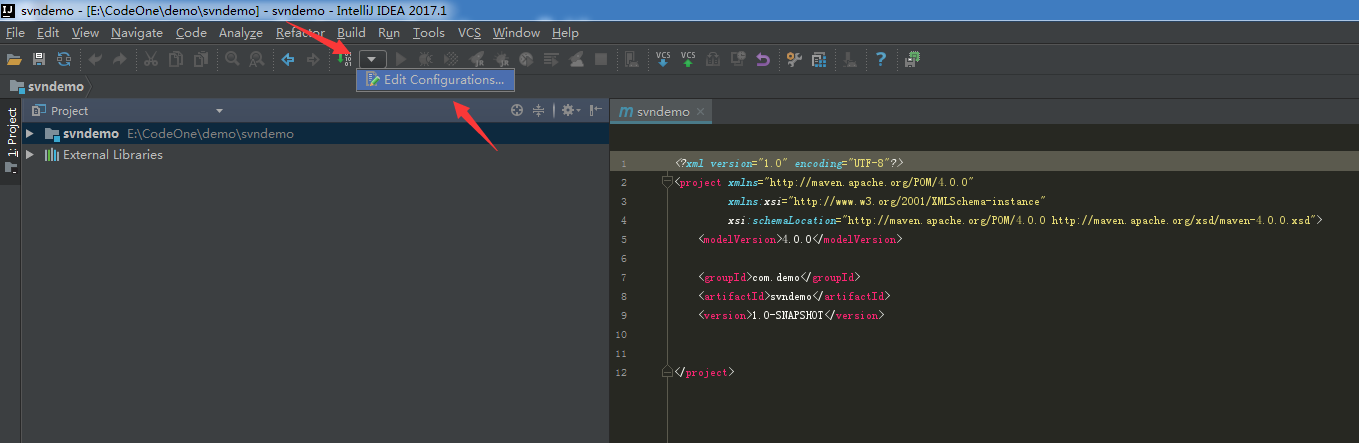Open Settings via wrench icon
This screenshot has width=1359, height=443.
(794, 59)
